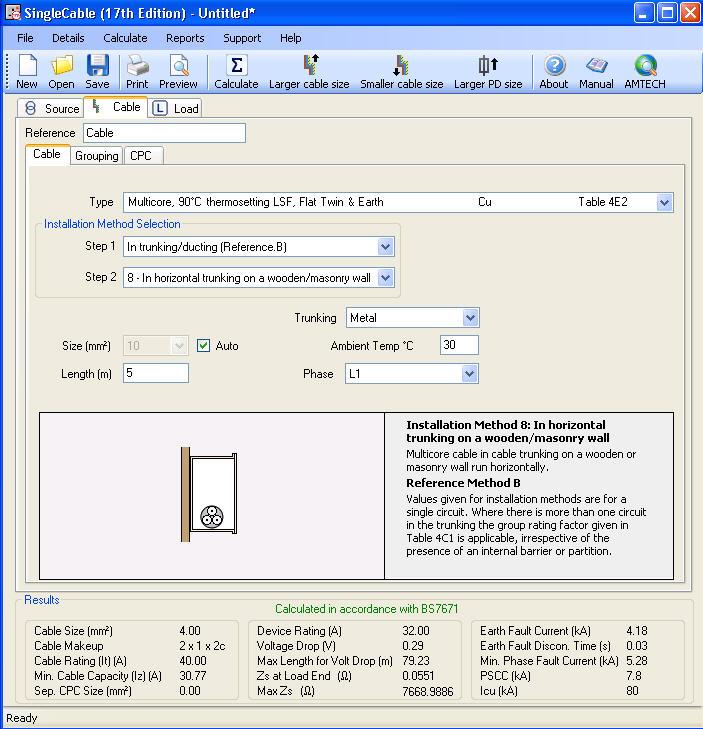Expand the cable Type dropdown
The height and width of the screenshot is (729, 703).
[664, 202]
